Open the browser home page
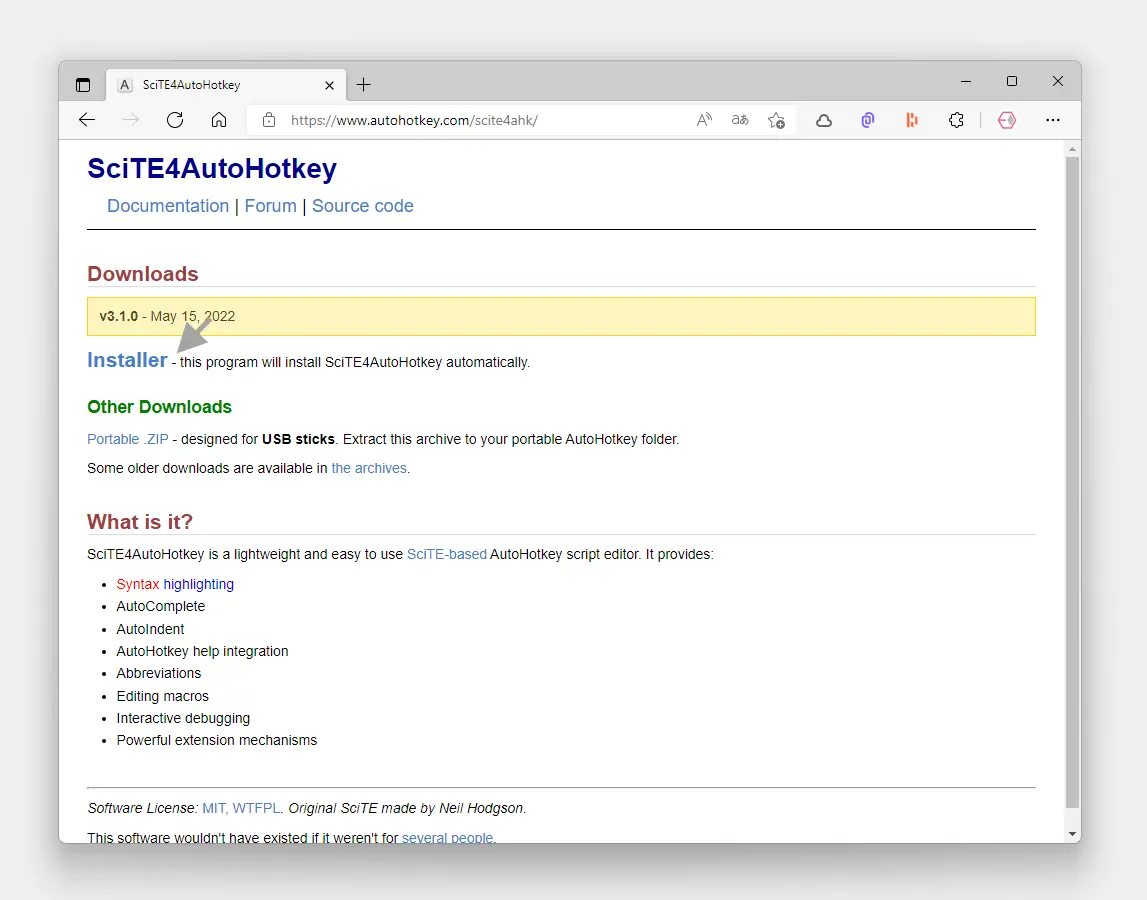Viewport: 1147px width, 900px height. pyautogui.click(x=219, y=120)
